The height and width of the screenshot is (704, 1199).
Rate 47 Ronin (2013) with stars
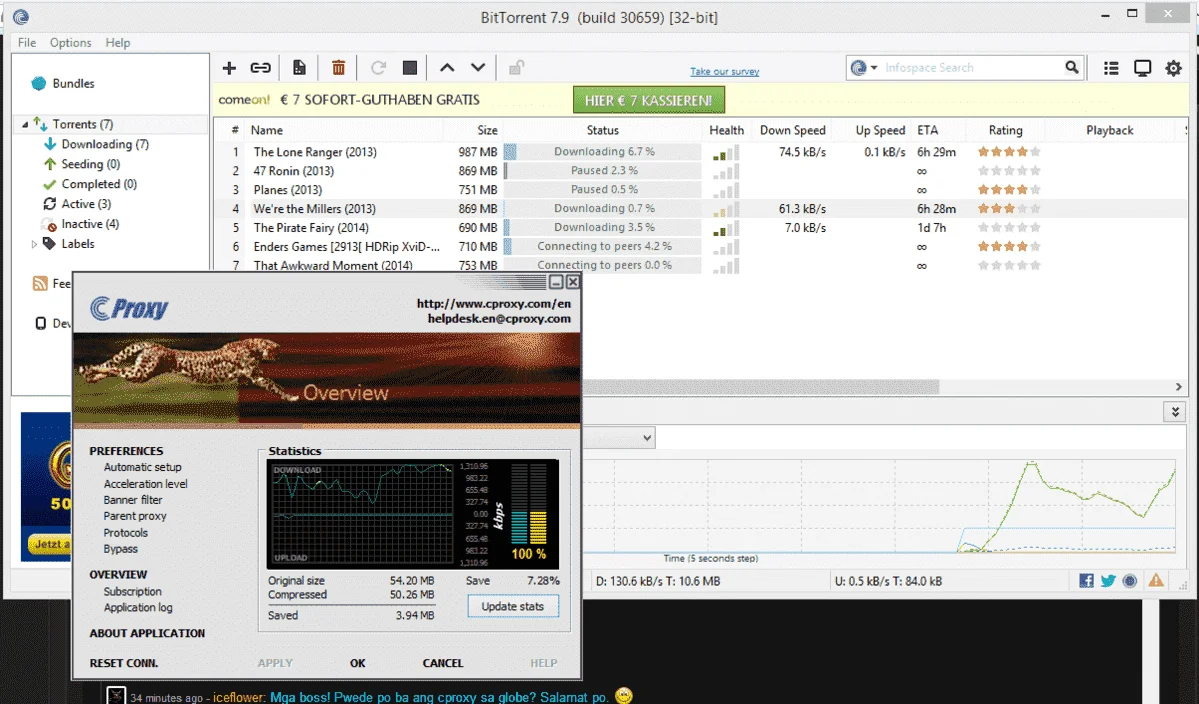pos(1009,170)
